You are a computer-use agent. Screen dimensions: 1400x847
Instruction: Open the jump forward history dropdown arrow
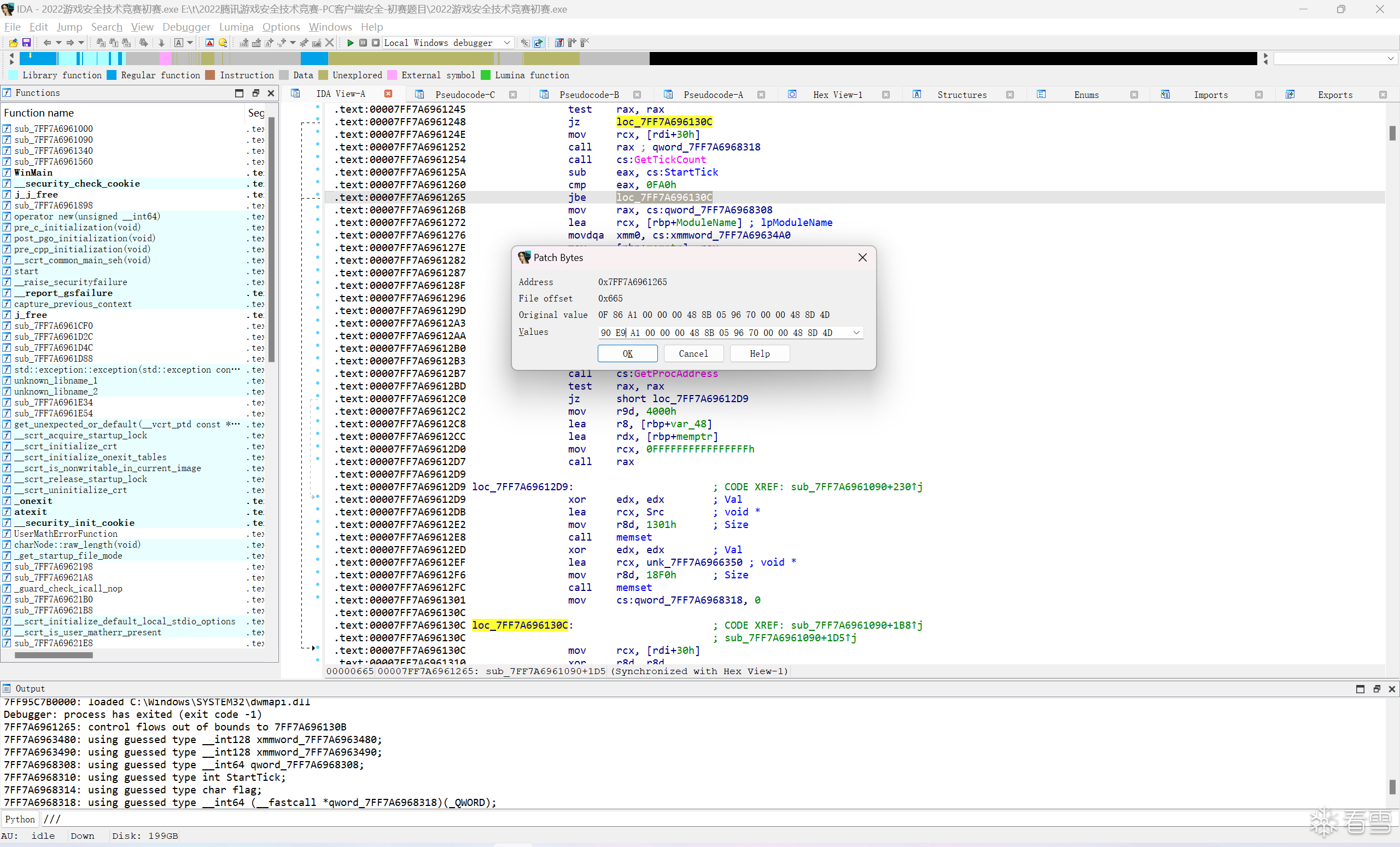81,43
